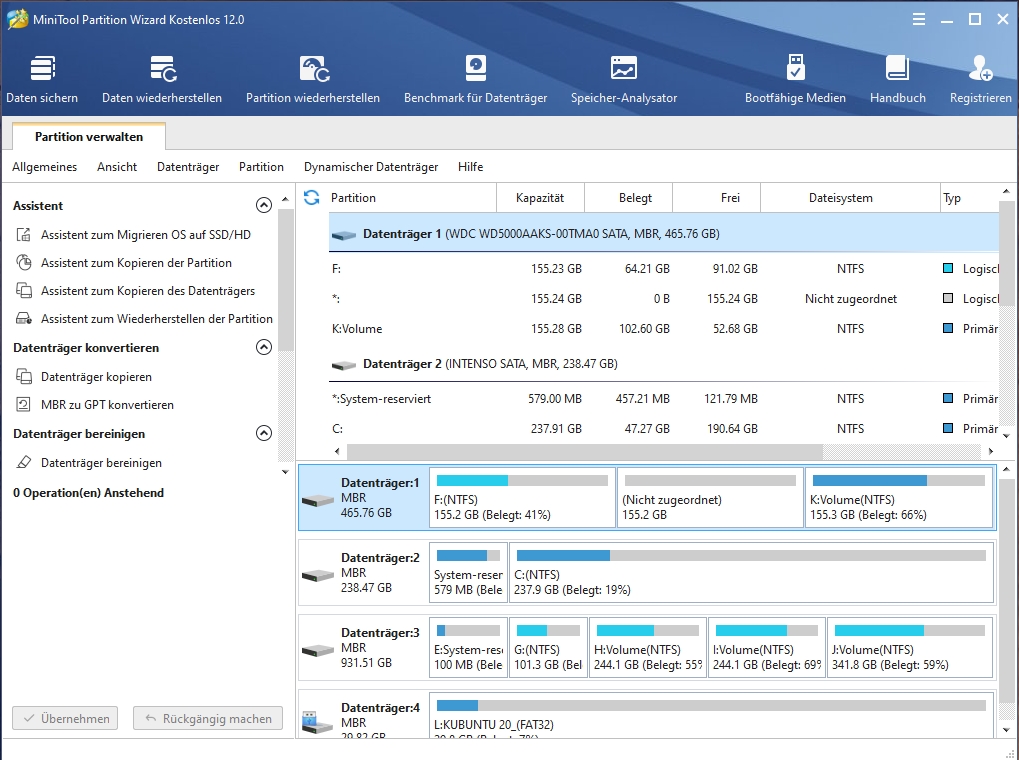Image resolution: width=1019 pixels, height=760 pixels.
Task: Select Datenträger:4 USB drive icon
Action: 318,722
